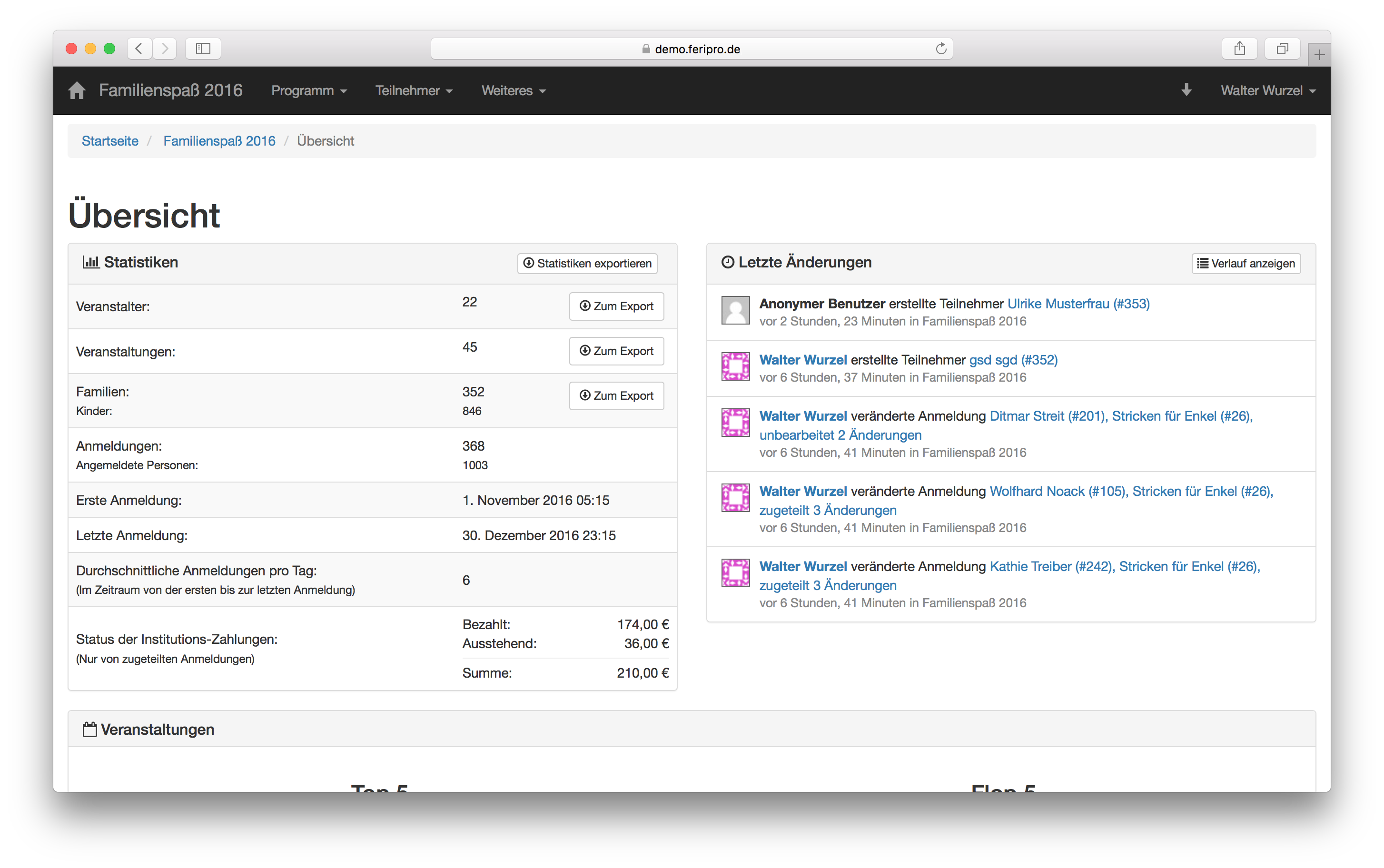Open Walter Wurzel user menu
This screenshot has width=1384, height=868.
point(1267,91)
